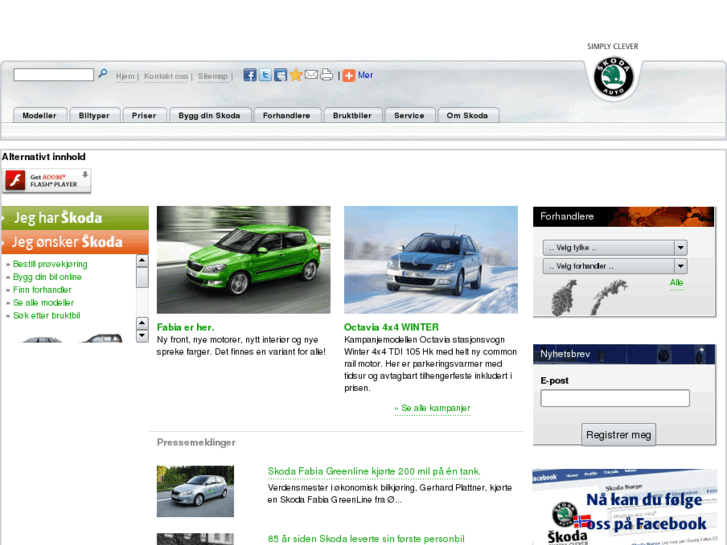Click the search magnifier icon
The height and width of the screenshot is (545, 727).
(102, 74)
